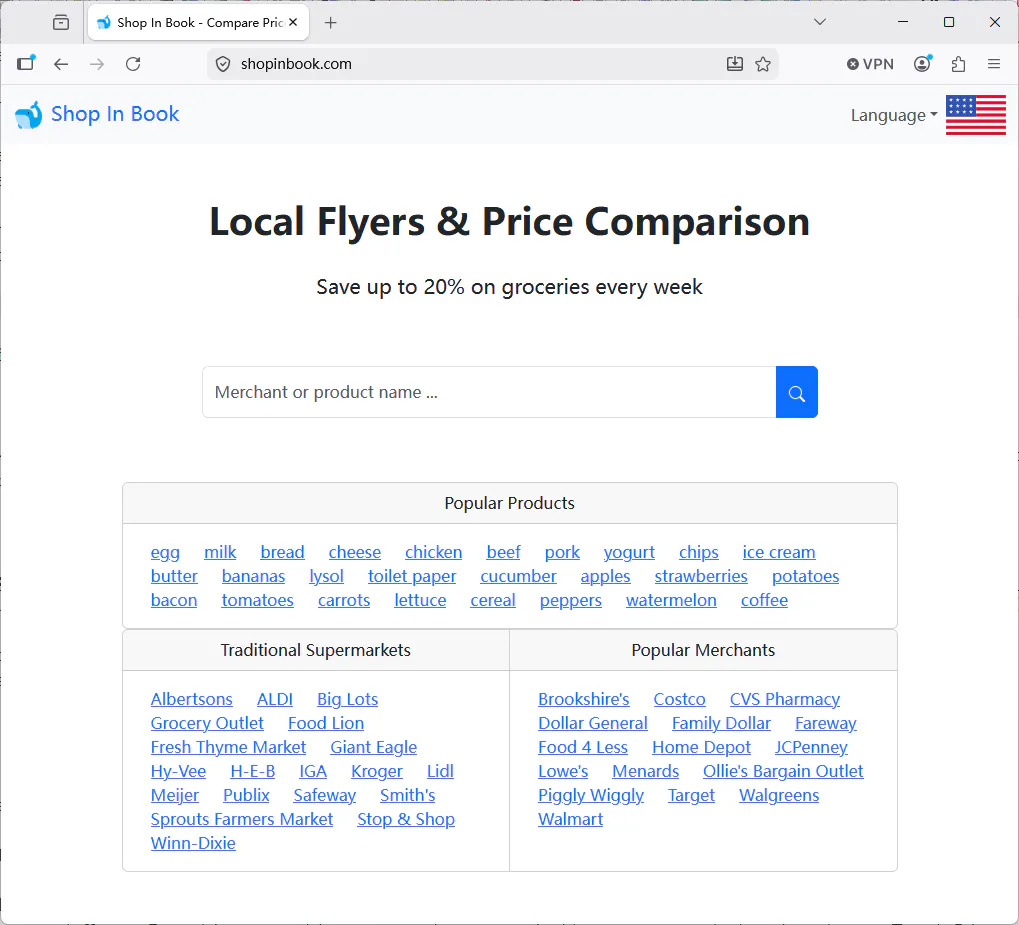Image resolution: width=1019 pixels, height=925 pixels.
Task: Open the coffee product link
Action: coord(764,600)
